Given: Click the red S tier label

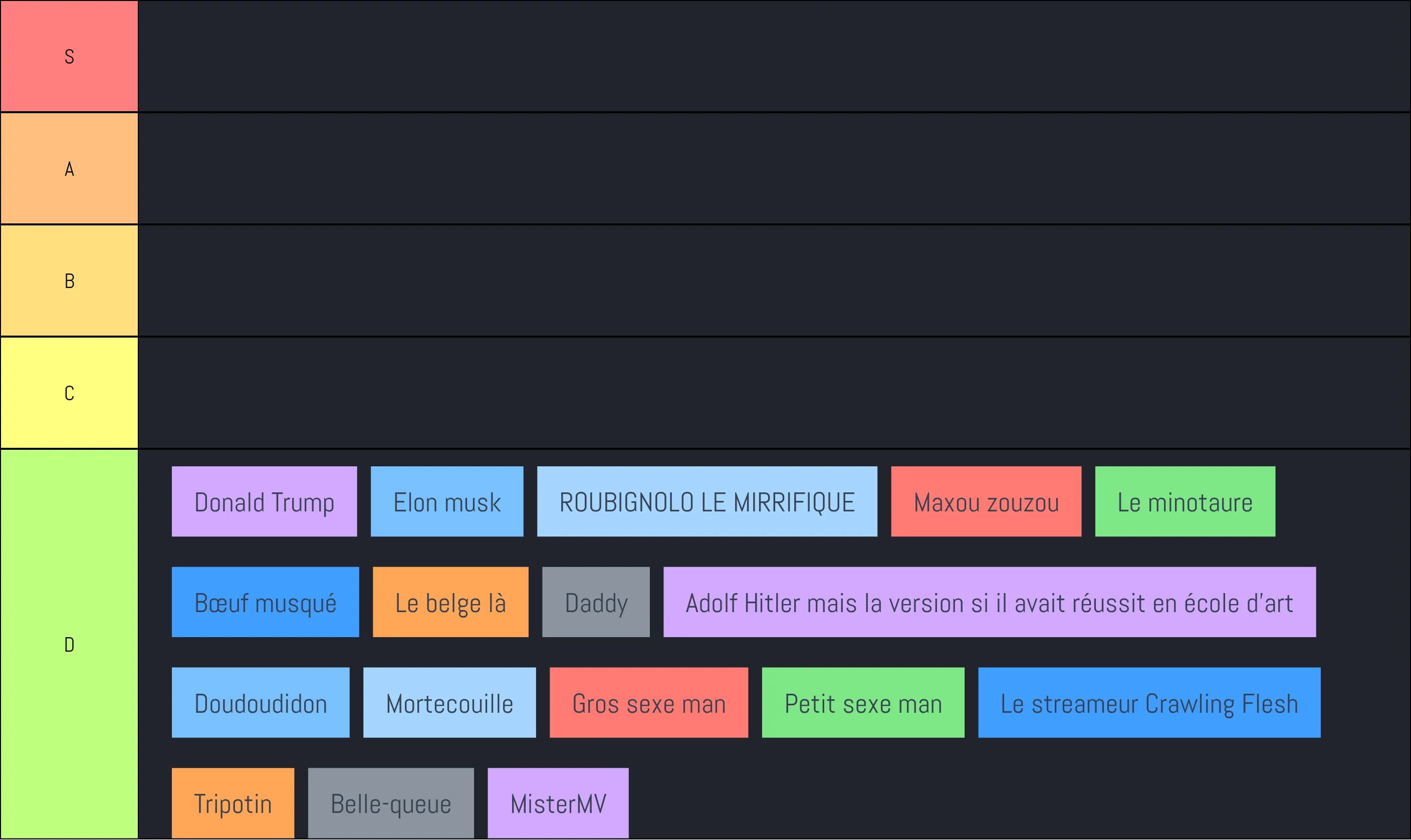Looking at the screenshot, I should pyautogui.click(x=69, y=56).
